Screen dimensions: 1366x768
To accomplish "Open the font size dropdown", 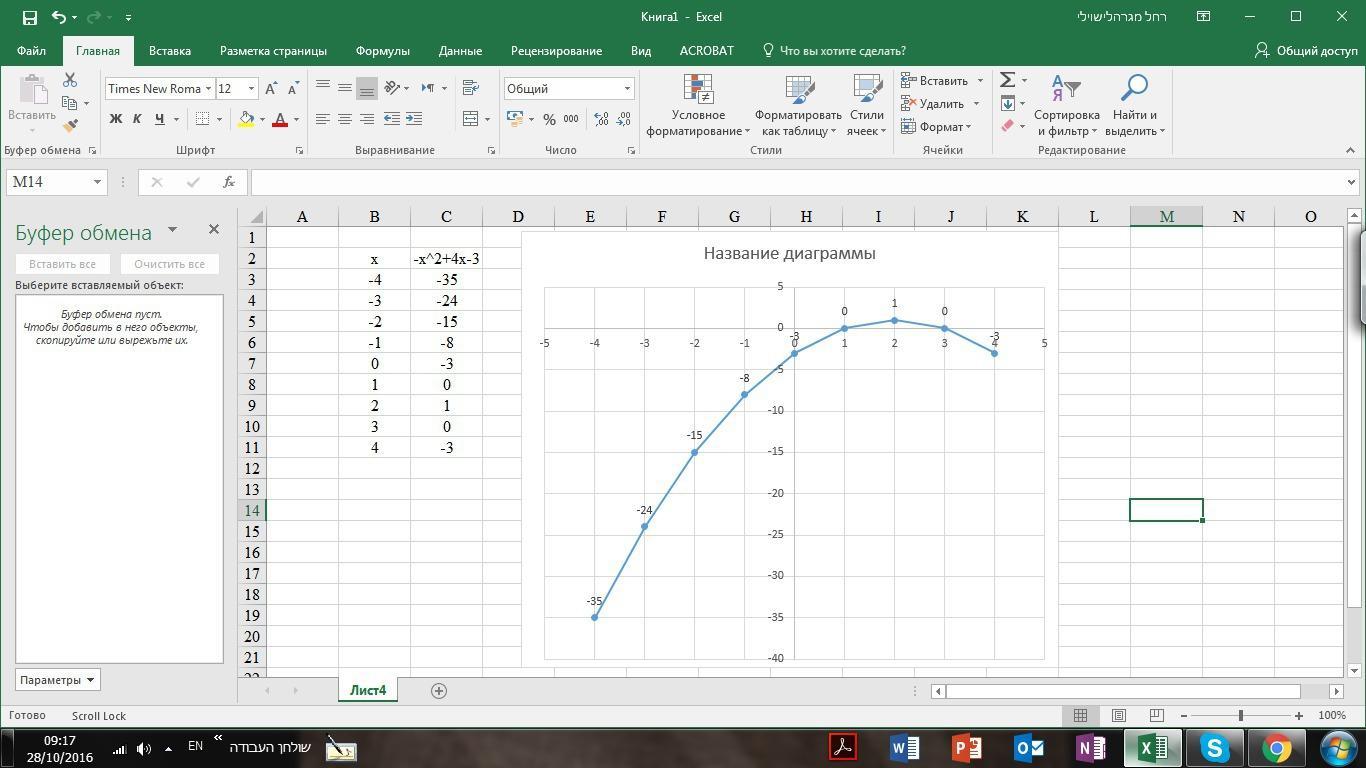I will point(251,89).
